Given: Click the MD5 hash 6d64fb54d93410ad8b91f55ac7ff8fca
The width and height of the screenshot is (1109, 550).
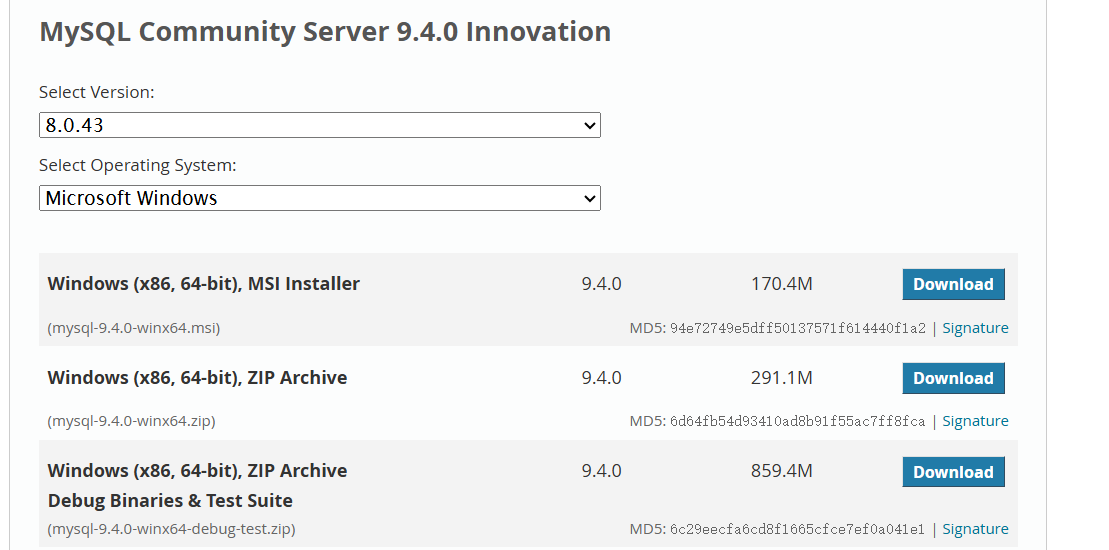Looking at the screenshot, I should [x=798, y=421].
